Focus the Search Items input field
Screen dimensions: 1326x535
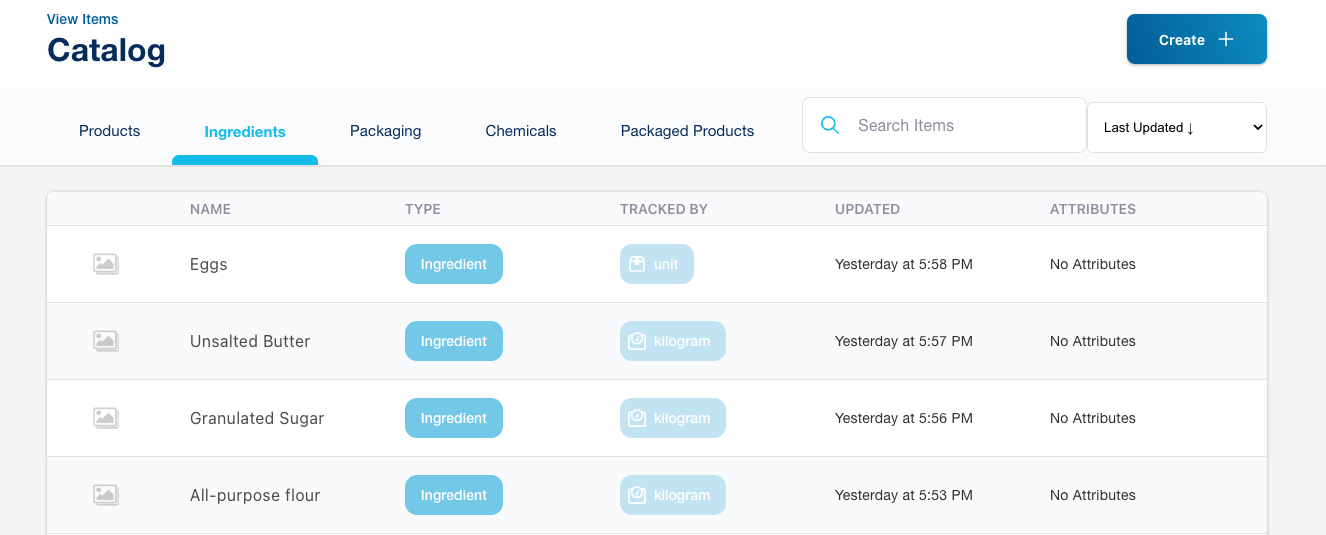(x=960, y=125)
